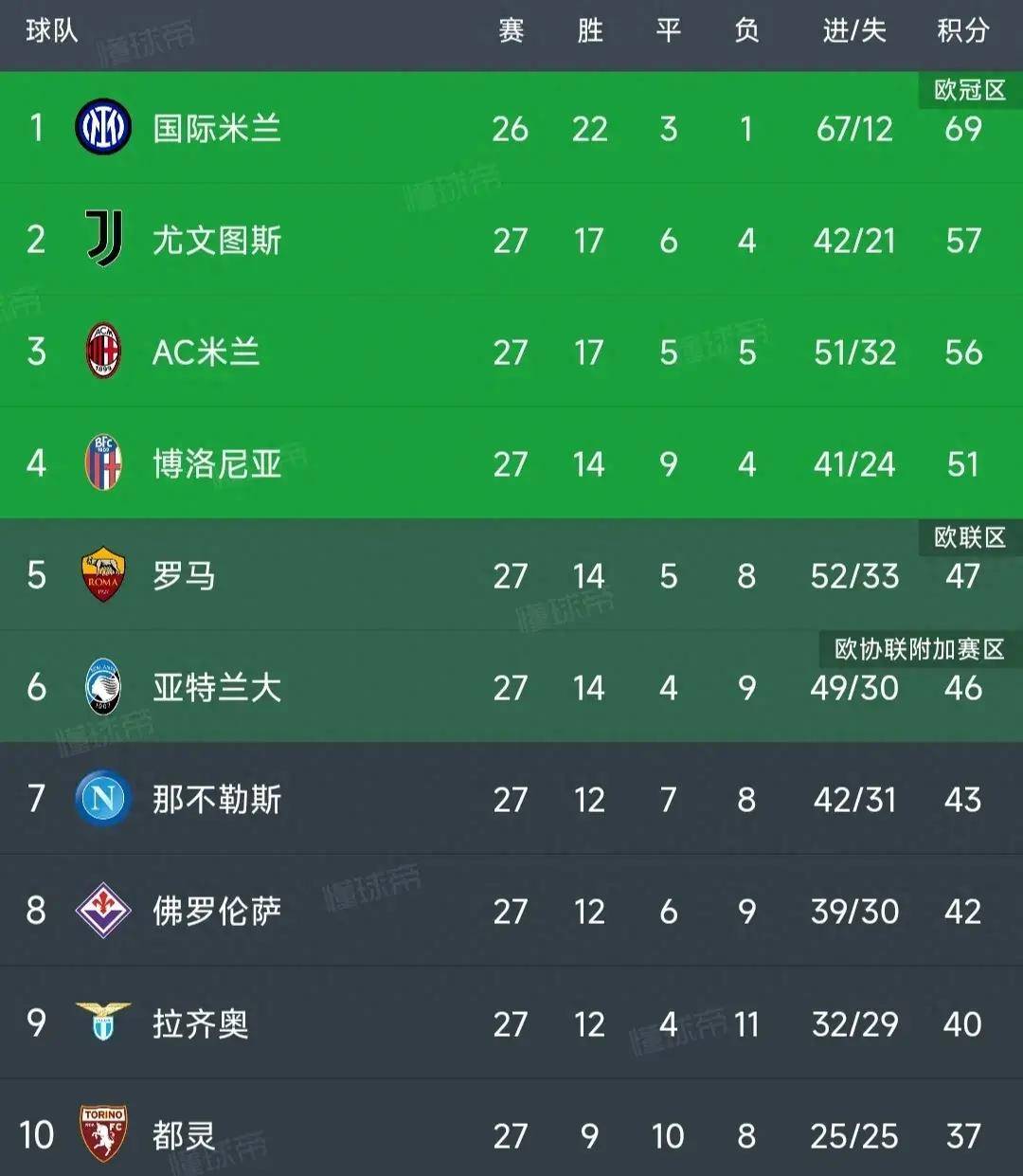Click the Bologna club crest
The height and width of the screenshot is (1176, 1023).
click(x=103, y=463)
